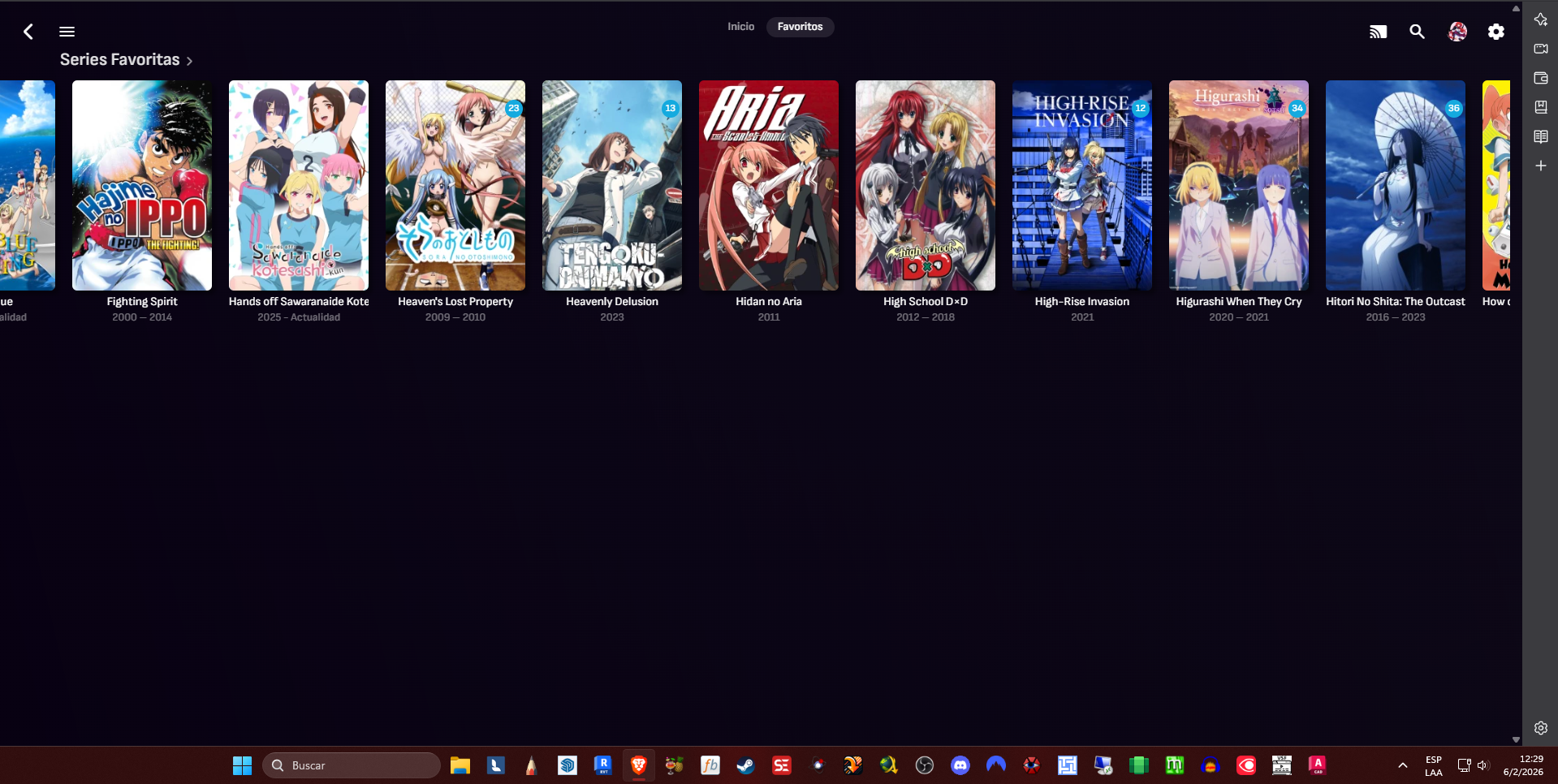Click the 13 unplayed badge on Heavenly Delusion

(671, 108)
